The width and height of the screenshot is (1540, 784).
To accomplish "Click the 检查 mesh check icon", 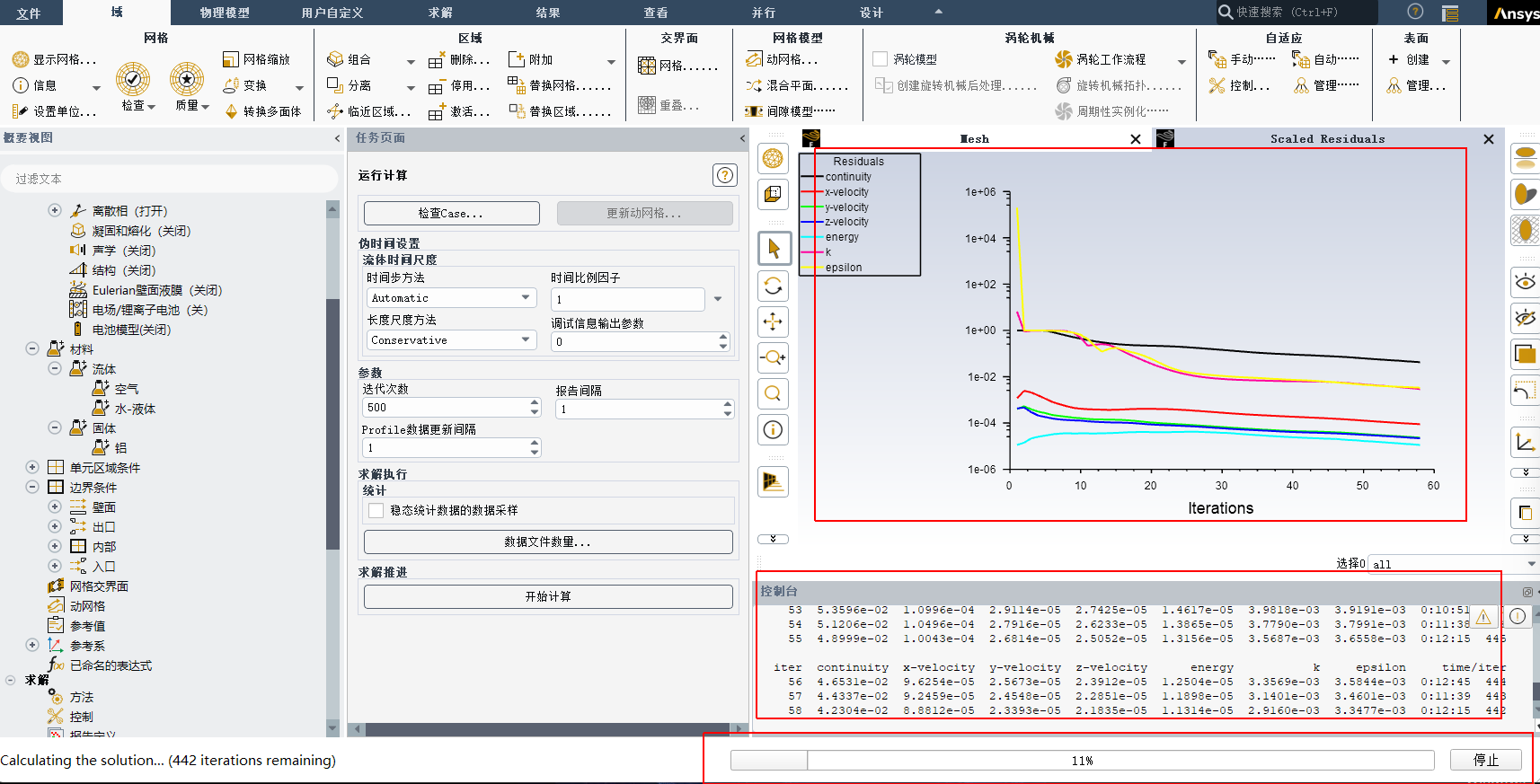I will [x=133, y=80].
